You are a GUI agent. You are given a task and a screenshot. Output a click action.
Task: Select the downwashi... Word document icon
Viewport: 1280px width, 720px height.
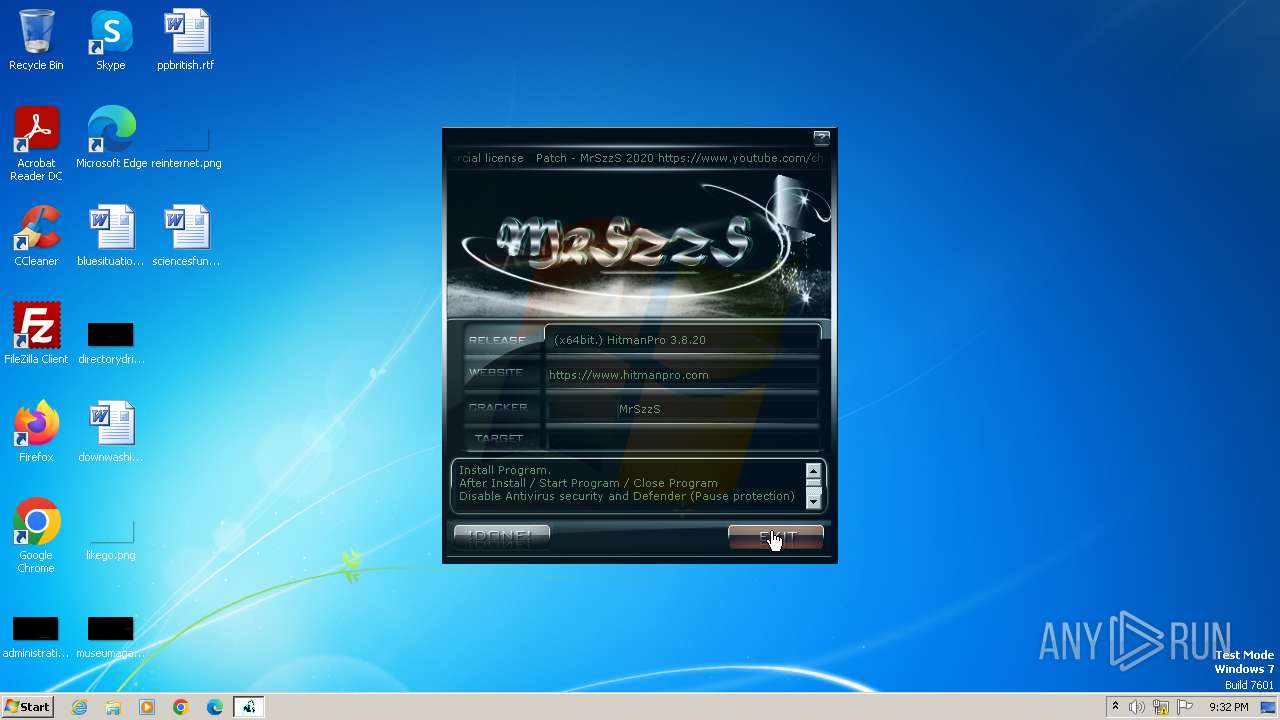111,432
